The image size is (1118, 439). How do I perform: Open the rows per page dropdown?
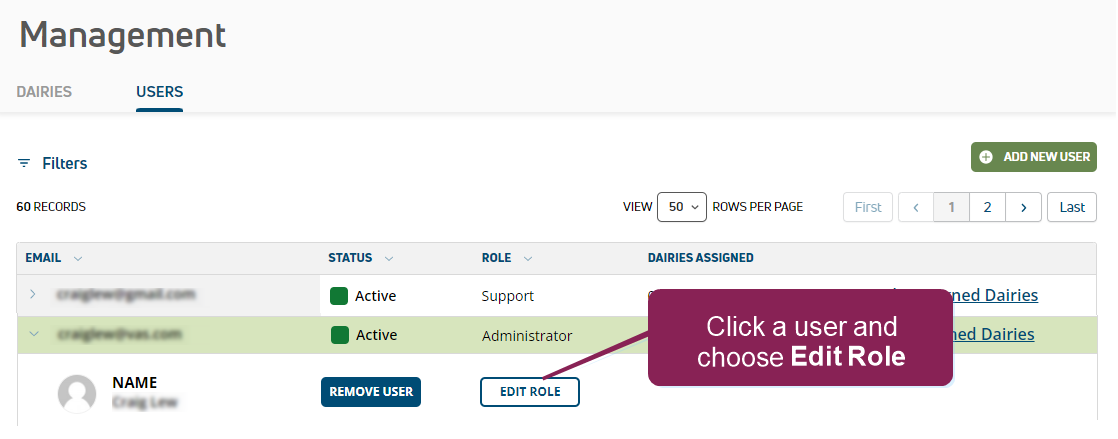(682, 207)
